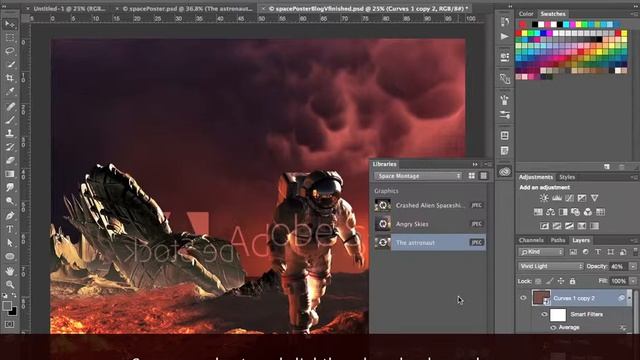Image resolution: width=640 pixels, height=360 pixels.
Task: Open the Adjustments panel flyout menu
Action: [x=633, y=177]
